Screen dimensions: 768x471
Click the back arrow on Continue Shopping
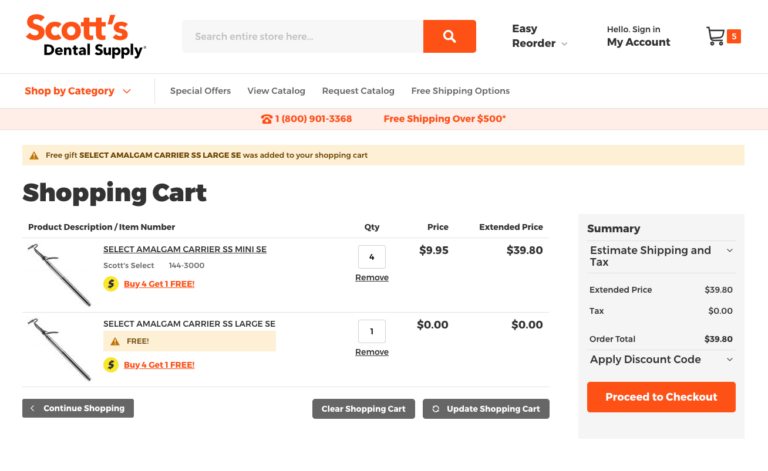tap(32, 408)
